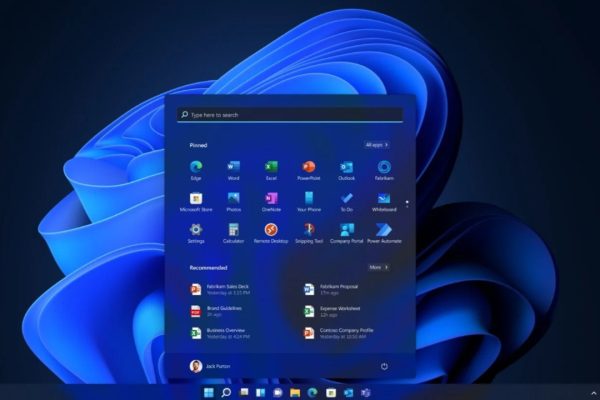Open the Your Phone app

(x=309, y=202)
